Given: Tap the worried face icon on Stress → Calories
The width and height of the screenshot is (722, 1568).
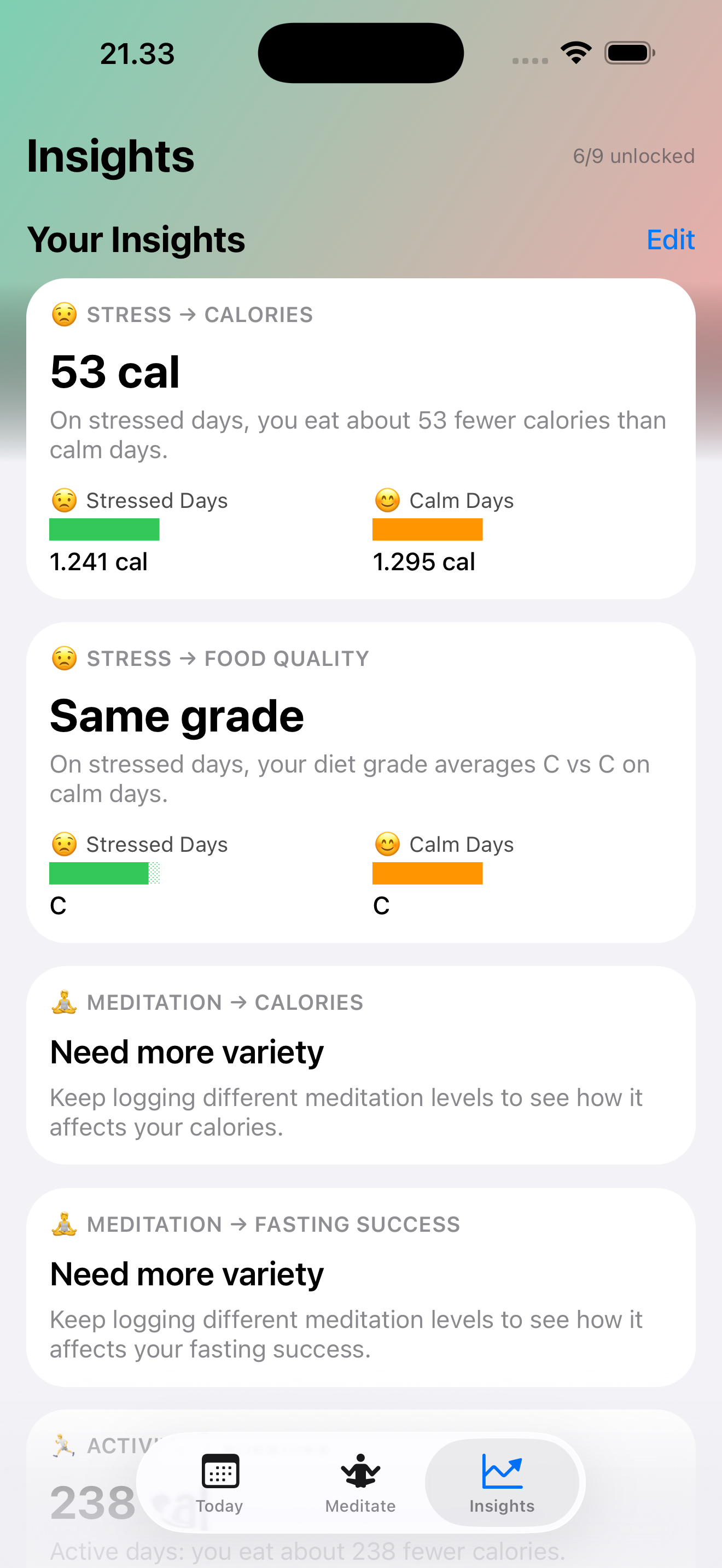Looking at the screenshot, I should [x=64, y=314].
